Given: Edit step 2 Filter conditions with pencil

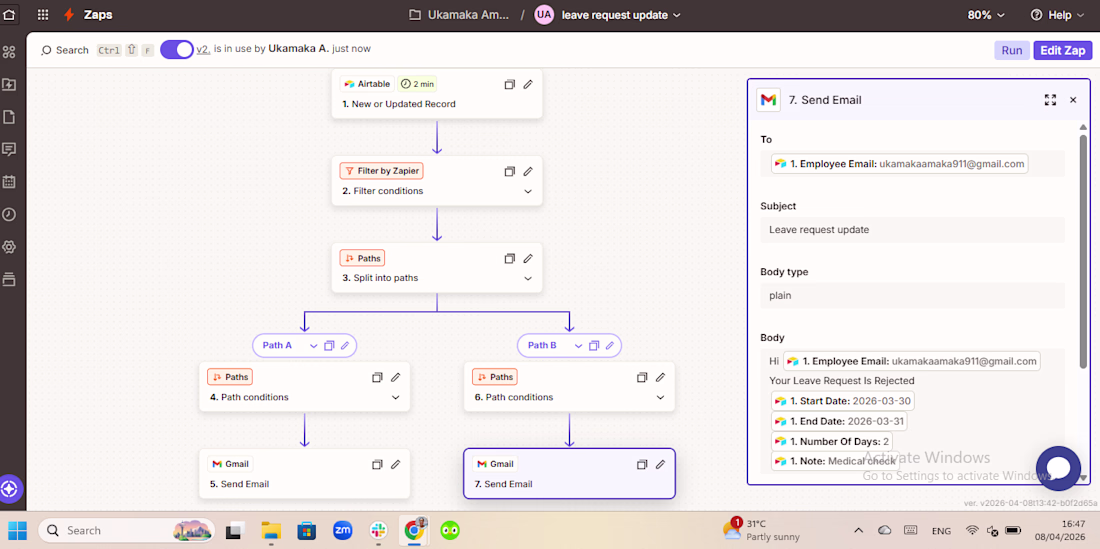Looking at the screenshot, I should (528, 171).
